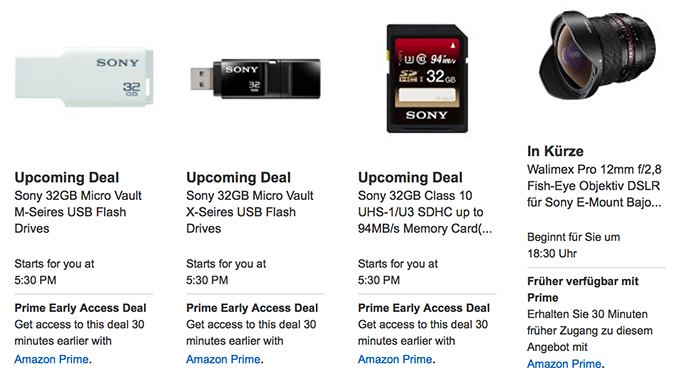Click the first Upcoming Deal heading
Screen dimensions: 700x373
click(67, 177)
